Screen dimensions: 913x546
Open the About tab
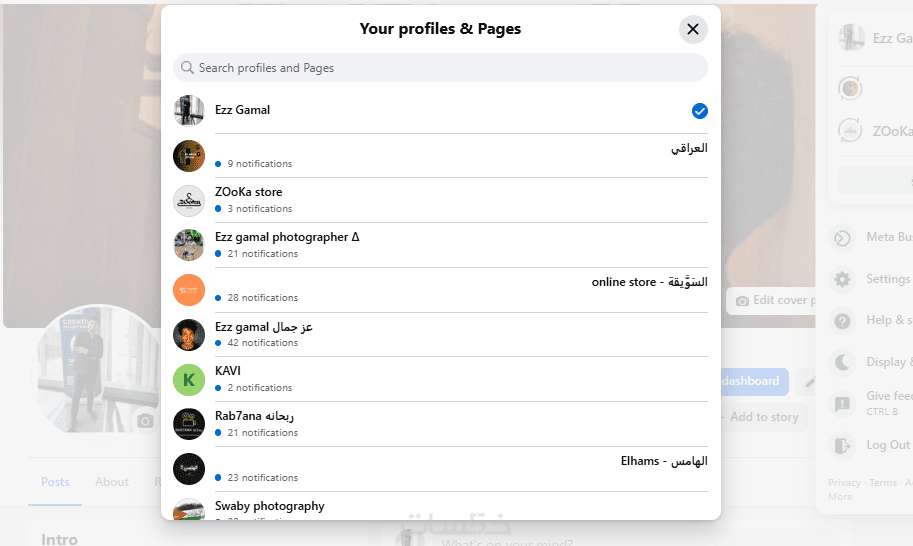(x=112, y=482)
